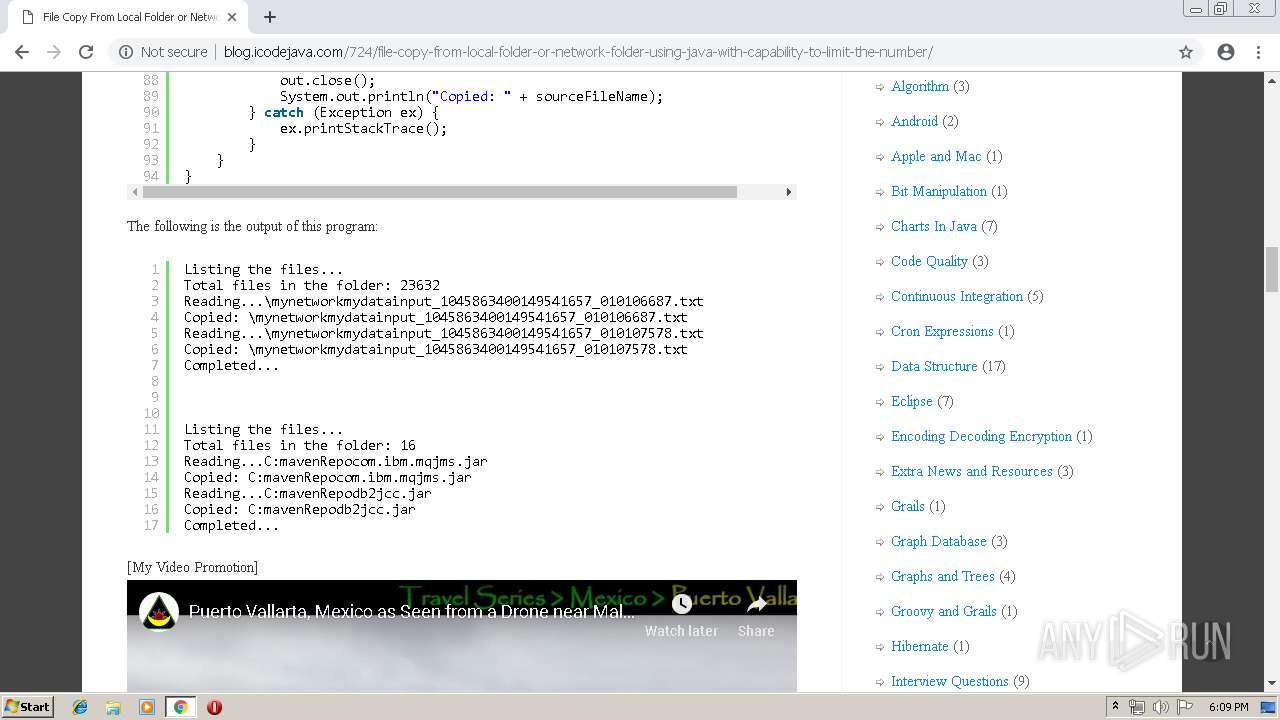The width and height of the screenshot is (1280, 720).
Task: Click the text 'Copied: C:mavenRepocom.ibm.mqjms.jar'
Action: 328,477
